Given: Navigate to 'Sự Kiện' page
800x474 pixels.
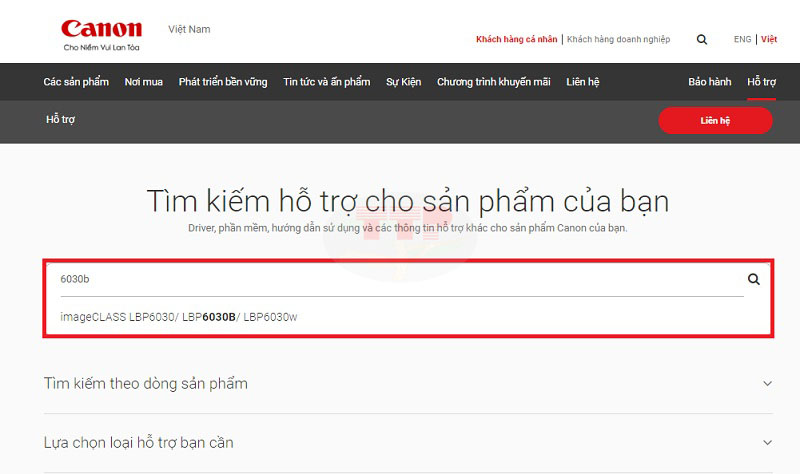Looking at the screenshot, I should (x=403, y=82).
